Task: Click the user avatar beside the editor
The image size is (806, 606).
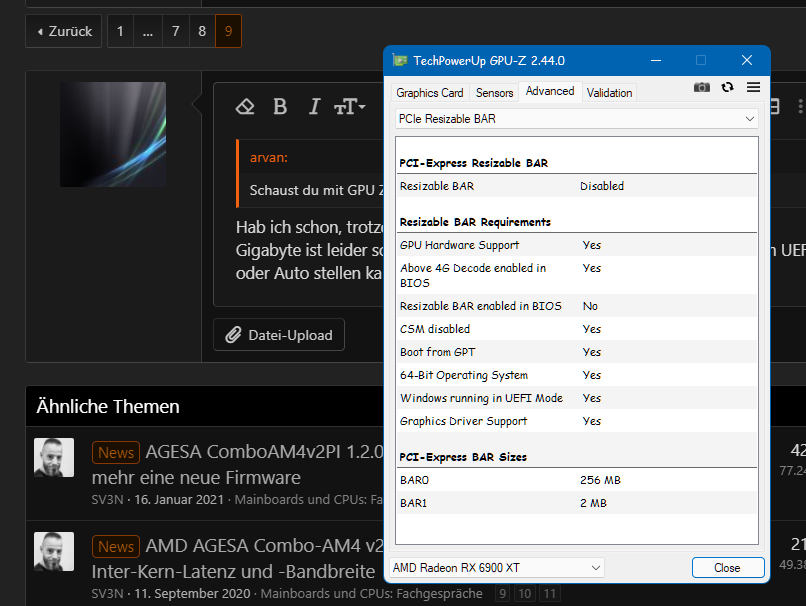Action: pyautogui.click(x=113, y=134)
